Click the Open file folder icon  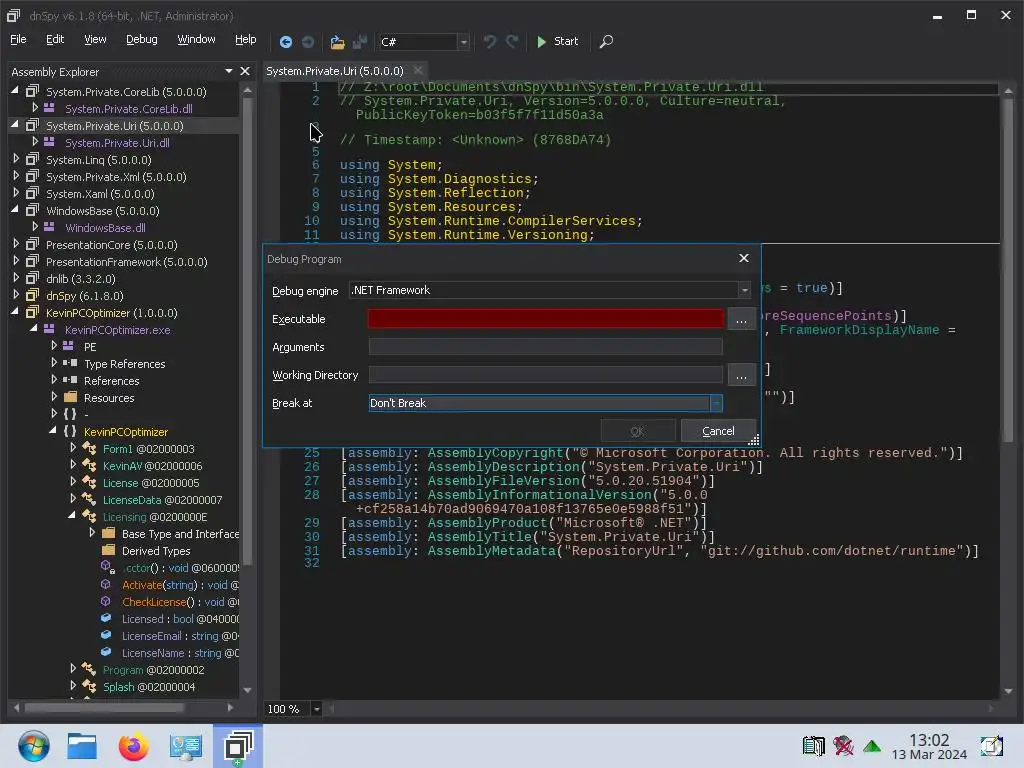[x=337, y=42]
